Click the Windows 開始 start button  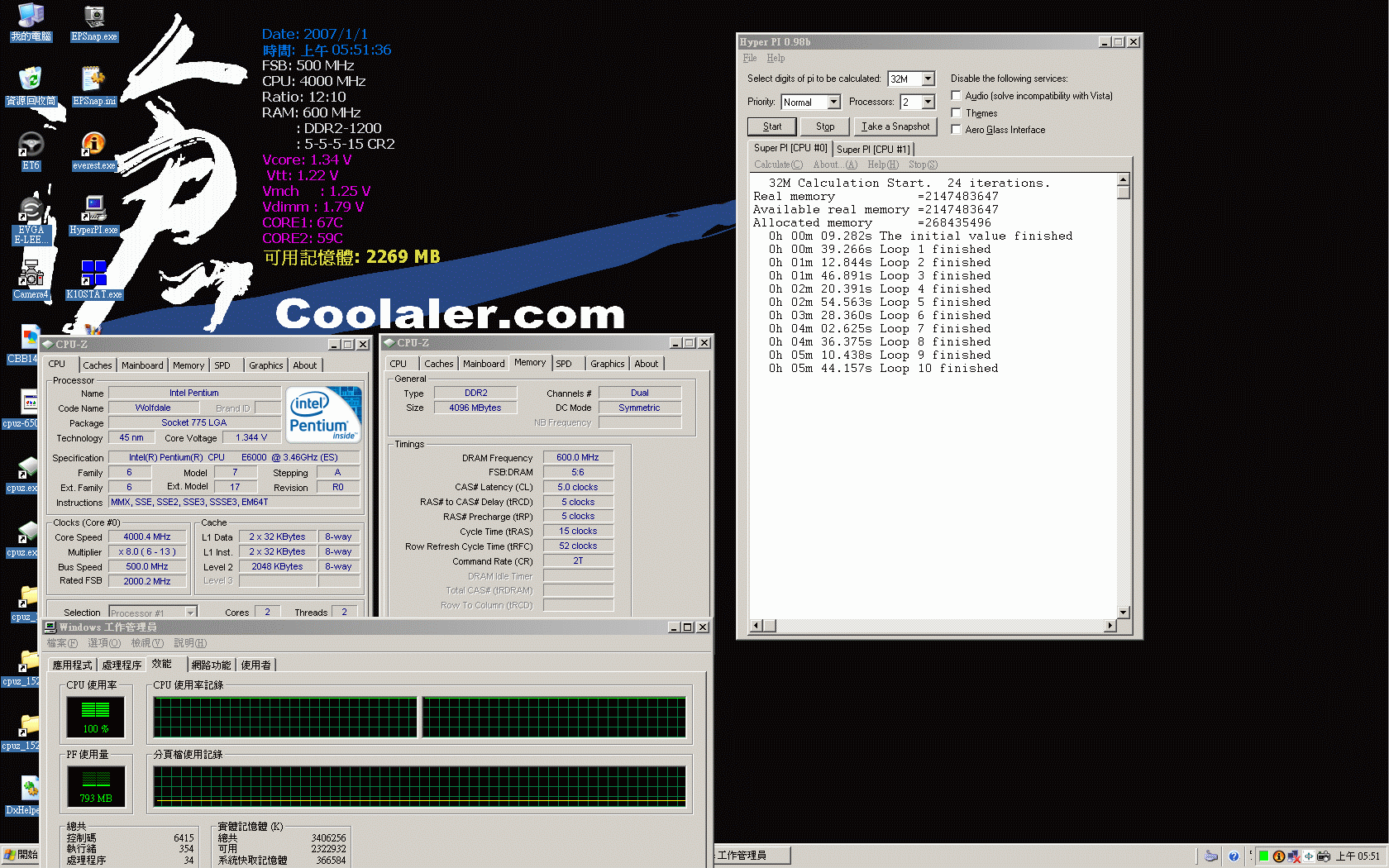(20, 855)
